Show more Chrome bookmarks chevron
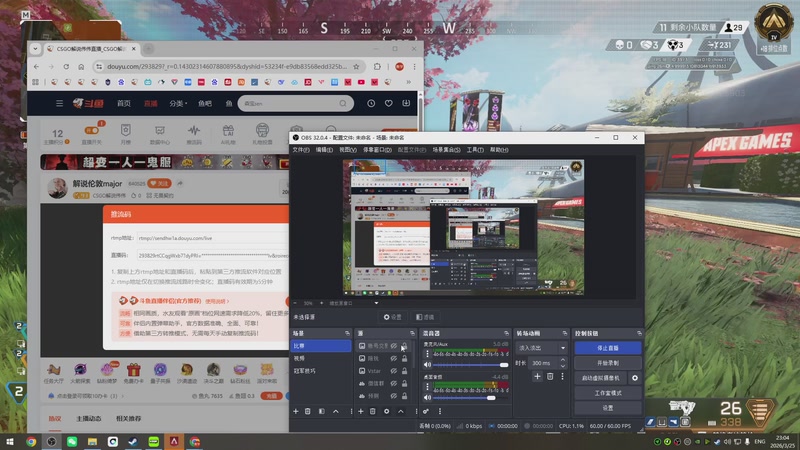800x450 pixels. 408,82
